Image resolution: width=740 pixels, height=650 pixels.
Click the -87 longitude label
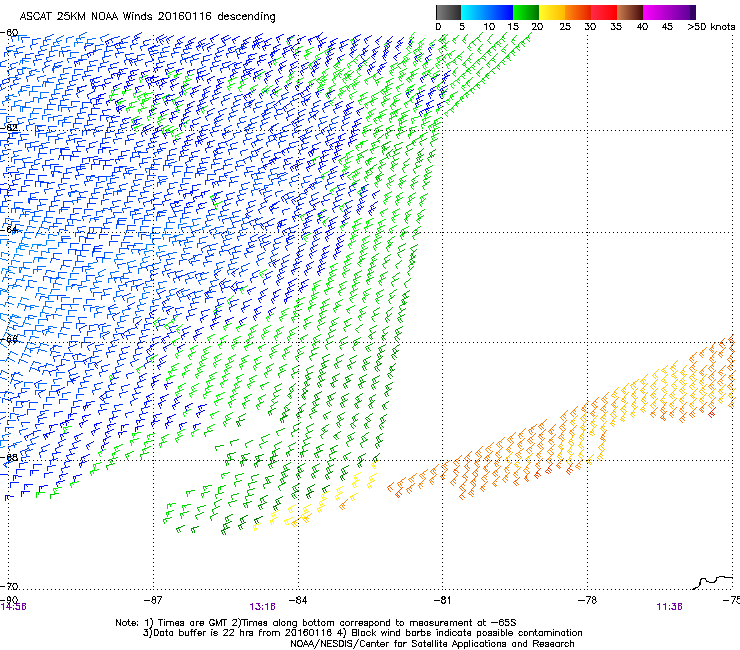pos(153,600)
